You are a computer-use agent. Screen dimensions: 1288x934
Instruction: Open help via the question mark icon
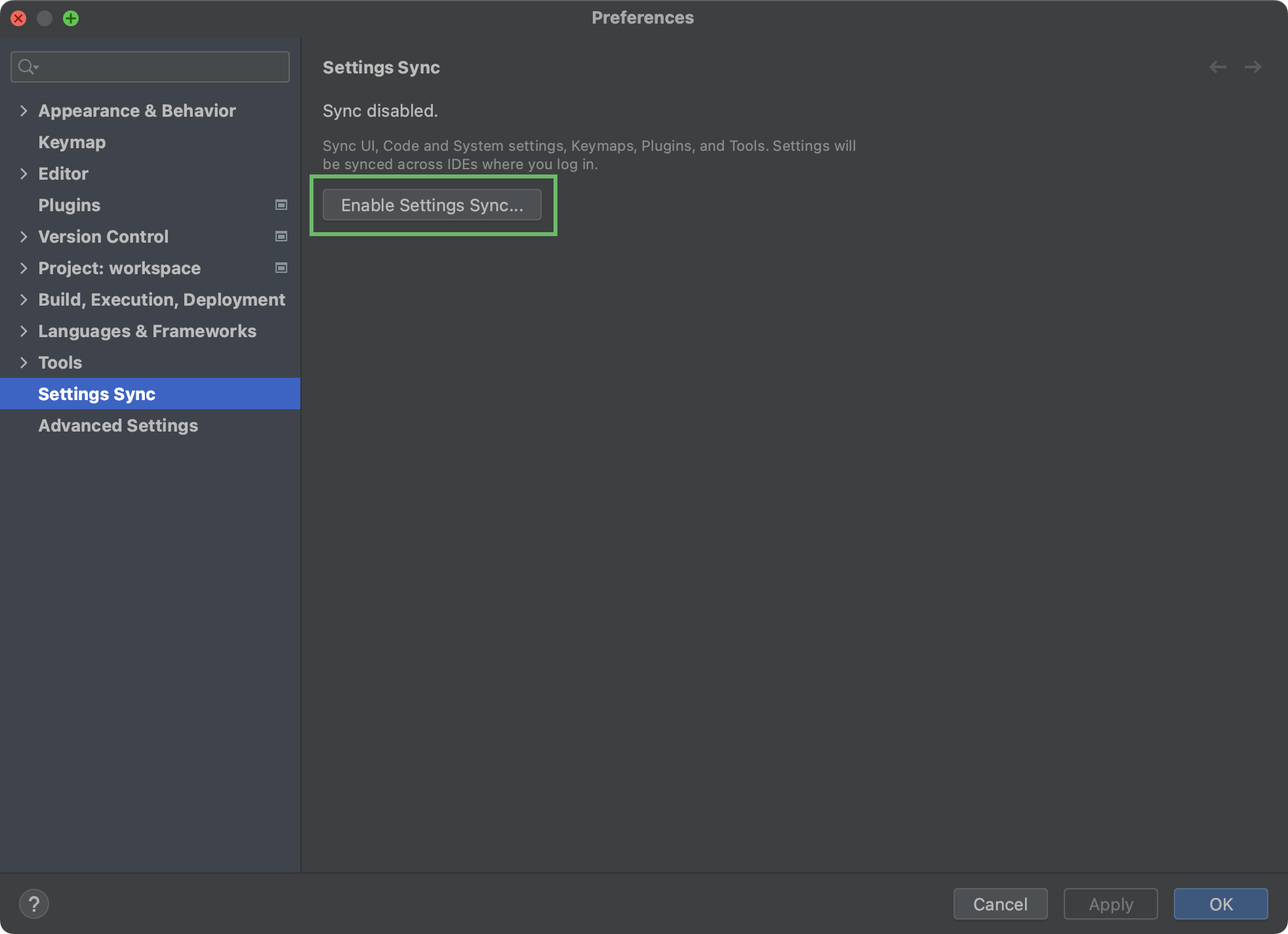click(35, 903)
